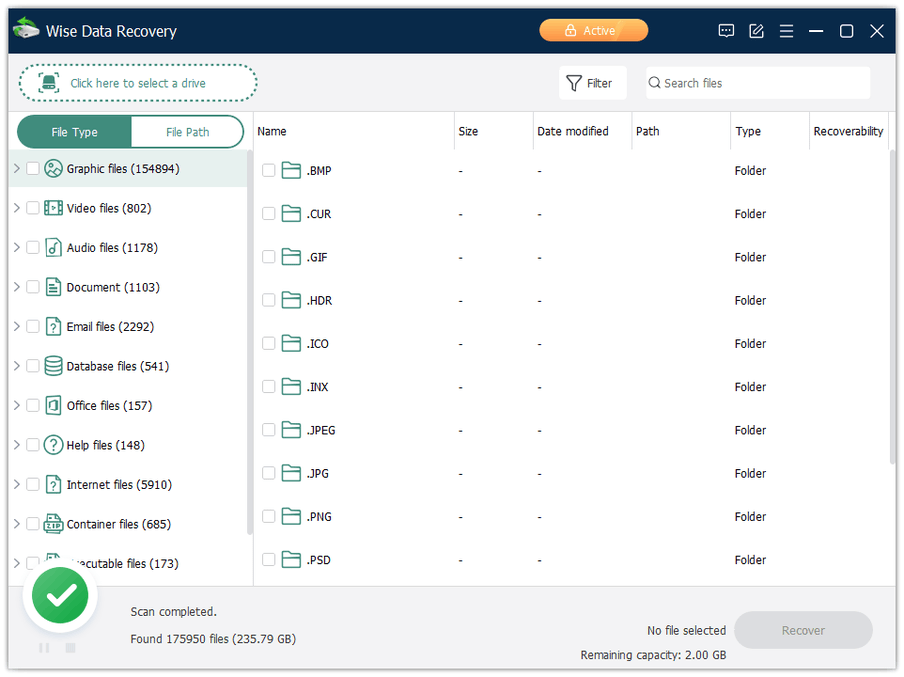Click the Active license button
904x677 pixels.
tap(593, 31)
